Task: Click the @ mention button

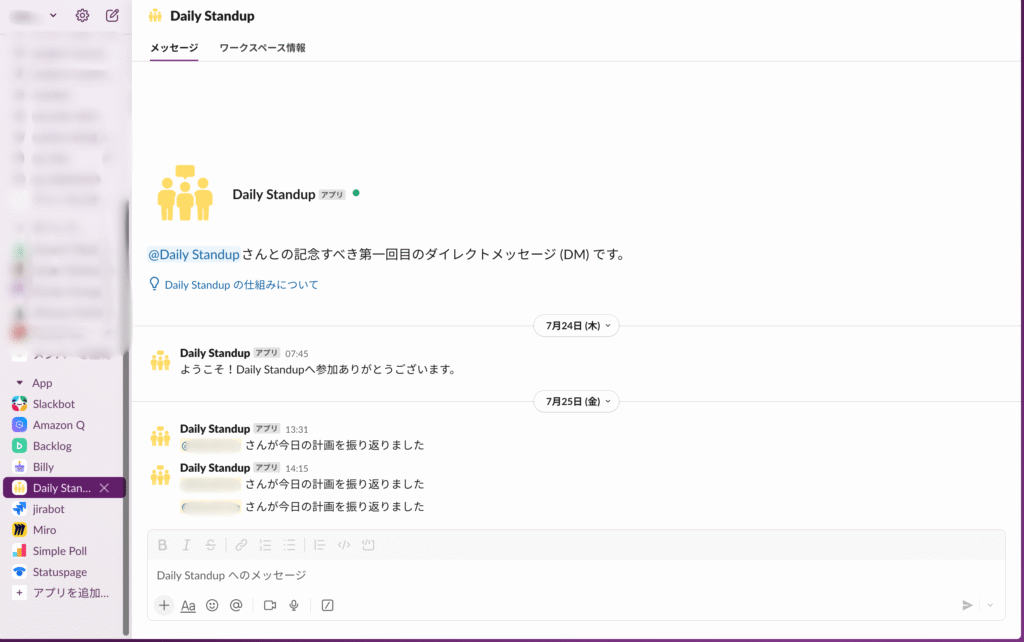Action: click(236, 605)
